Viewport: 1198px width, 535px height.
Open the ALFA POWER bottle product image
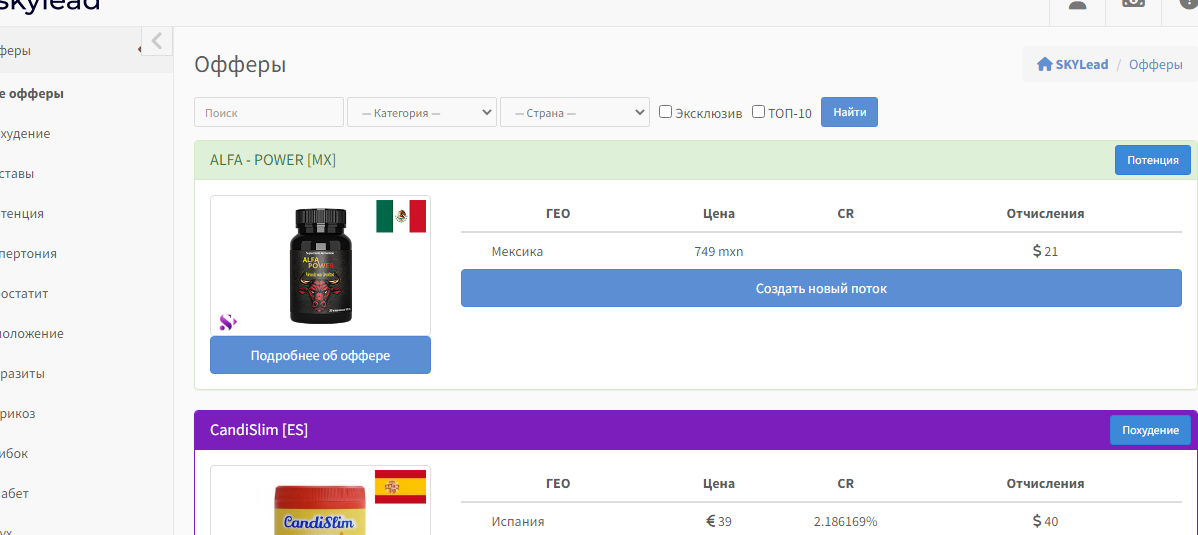[x=321, y=266]
